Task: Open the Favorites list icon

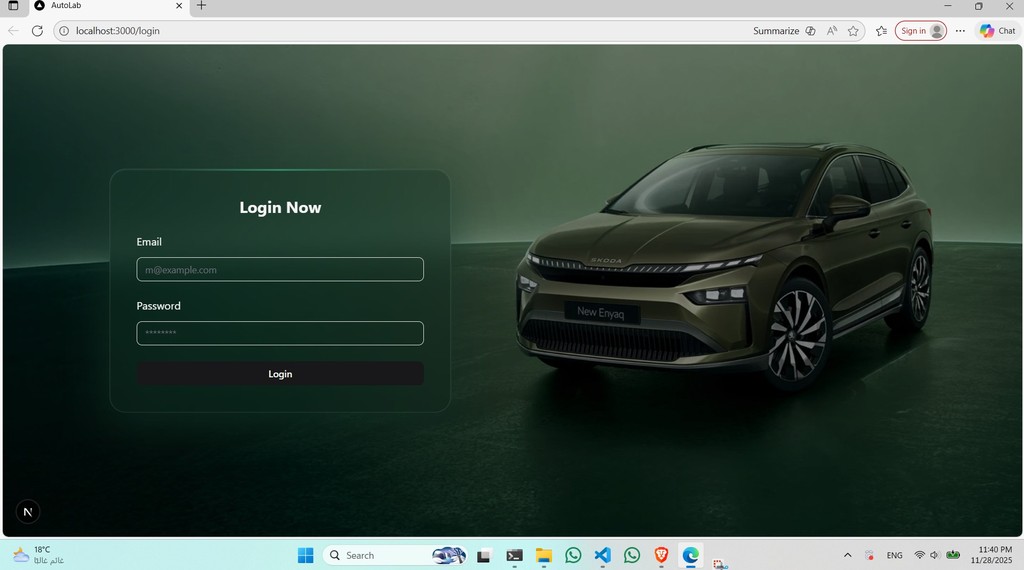Action: click(x=881, y=31)
